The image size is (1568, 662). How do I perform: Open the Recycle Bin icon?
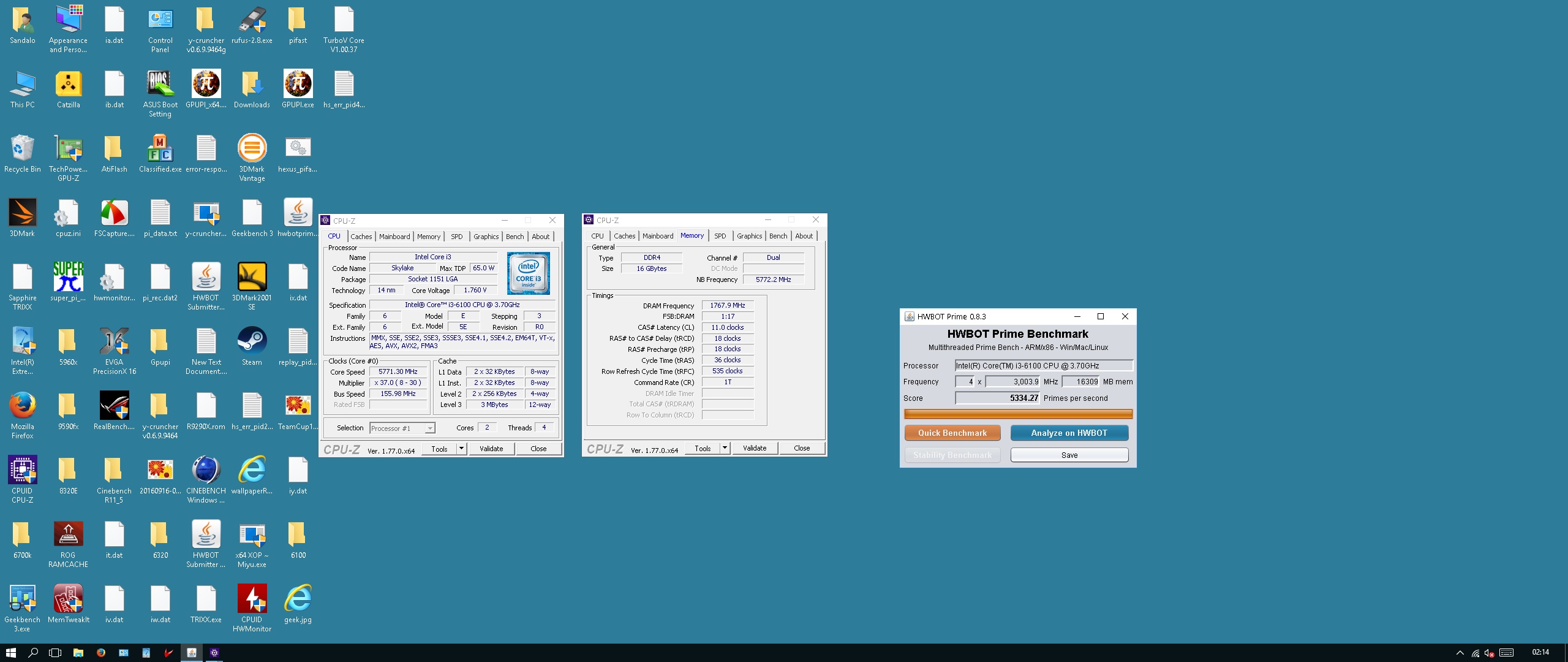point(23,154)
